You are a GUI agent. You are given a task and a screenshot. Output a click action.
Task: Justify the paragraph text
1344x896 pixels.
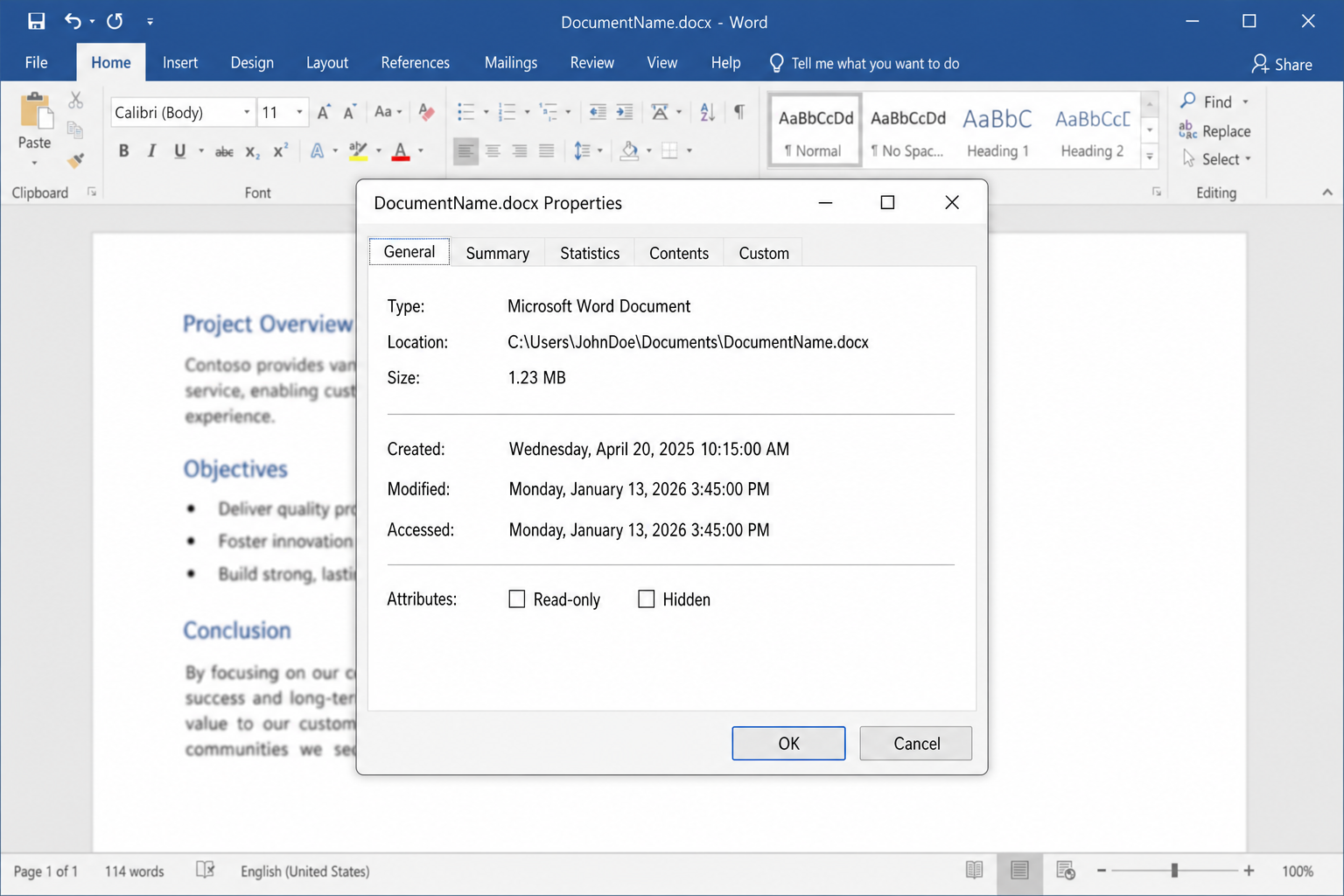(547, 151)
